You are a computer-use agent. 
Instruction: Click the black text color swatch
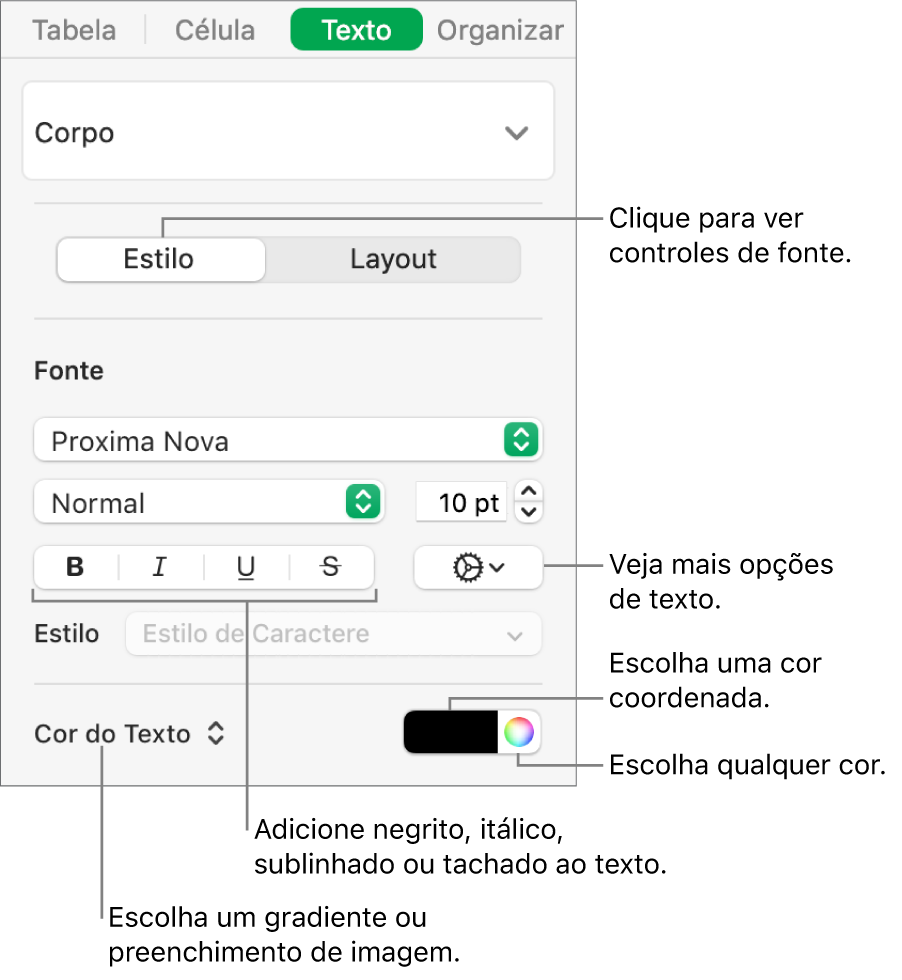[451, 732]
